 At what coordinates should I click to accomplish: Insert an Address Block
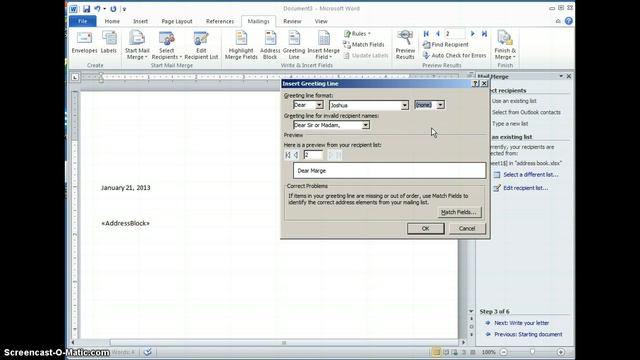[x=270, y=45]
